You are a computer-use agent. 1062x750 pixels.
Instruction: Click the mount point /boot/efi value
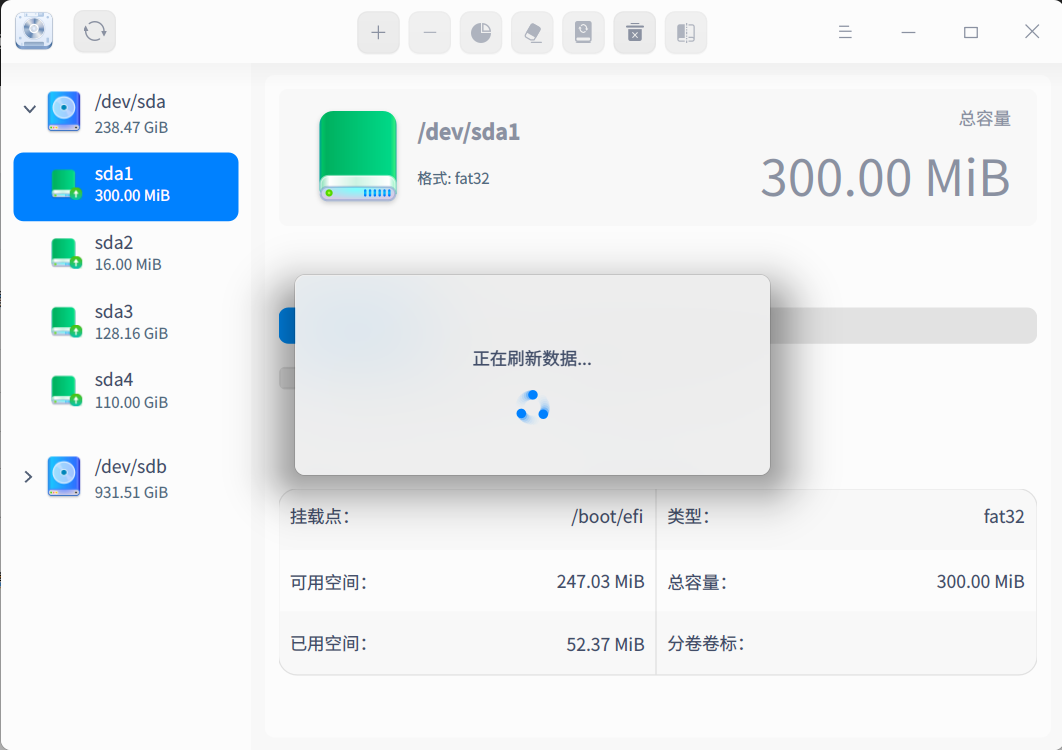608,517
